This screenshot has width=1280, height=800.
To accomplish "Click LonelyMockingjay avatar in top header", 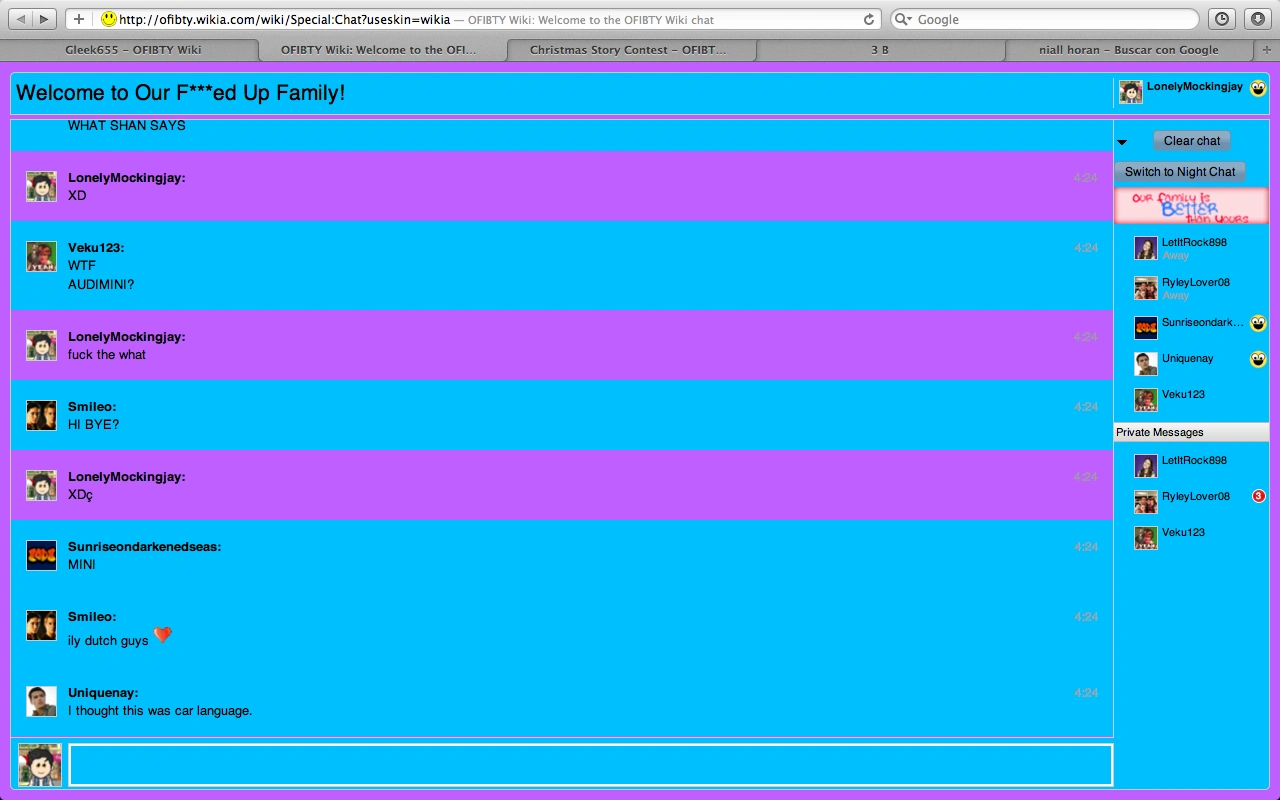I will [1131, 92].
